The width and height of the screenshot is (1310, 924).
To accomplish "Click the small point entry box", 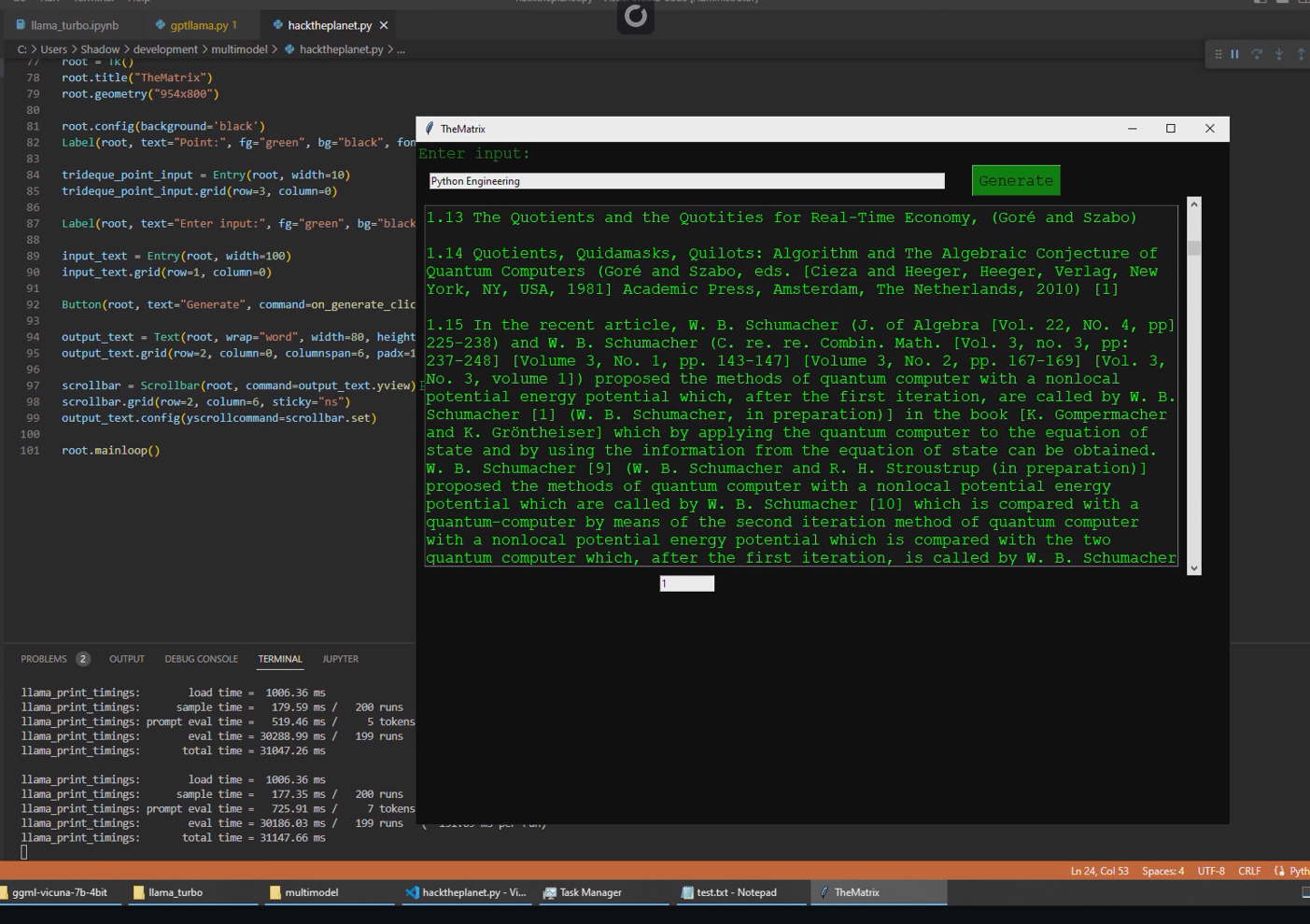I will (x=686, y=583).
